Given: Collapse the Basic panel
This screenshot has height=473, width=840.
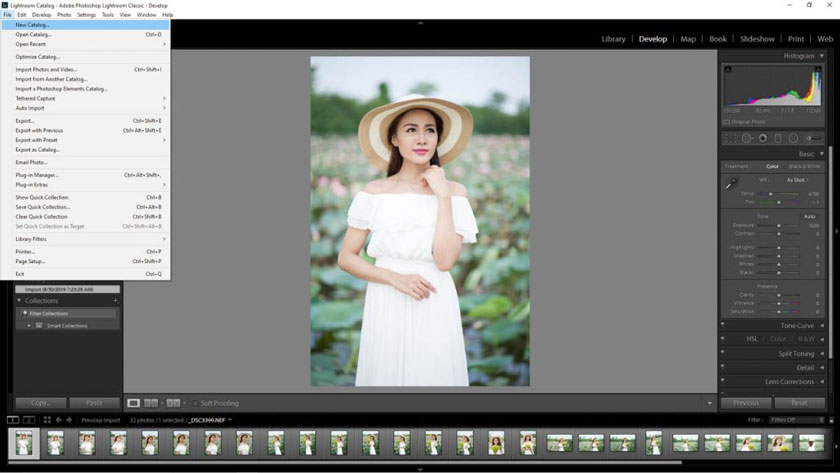Looking at the screenshot, I should click(x=822, y=154).
